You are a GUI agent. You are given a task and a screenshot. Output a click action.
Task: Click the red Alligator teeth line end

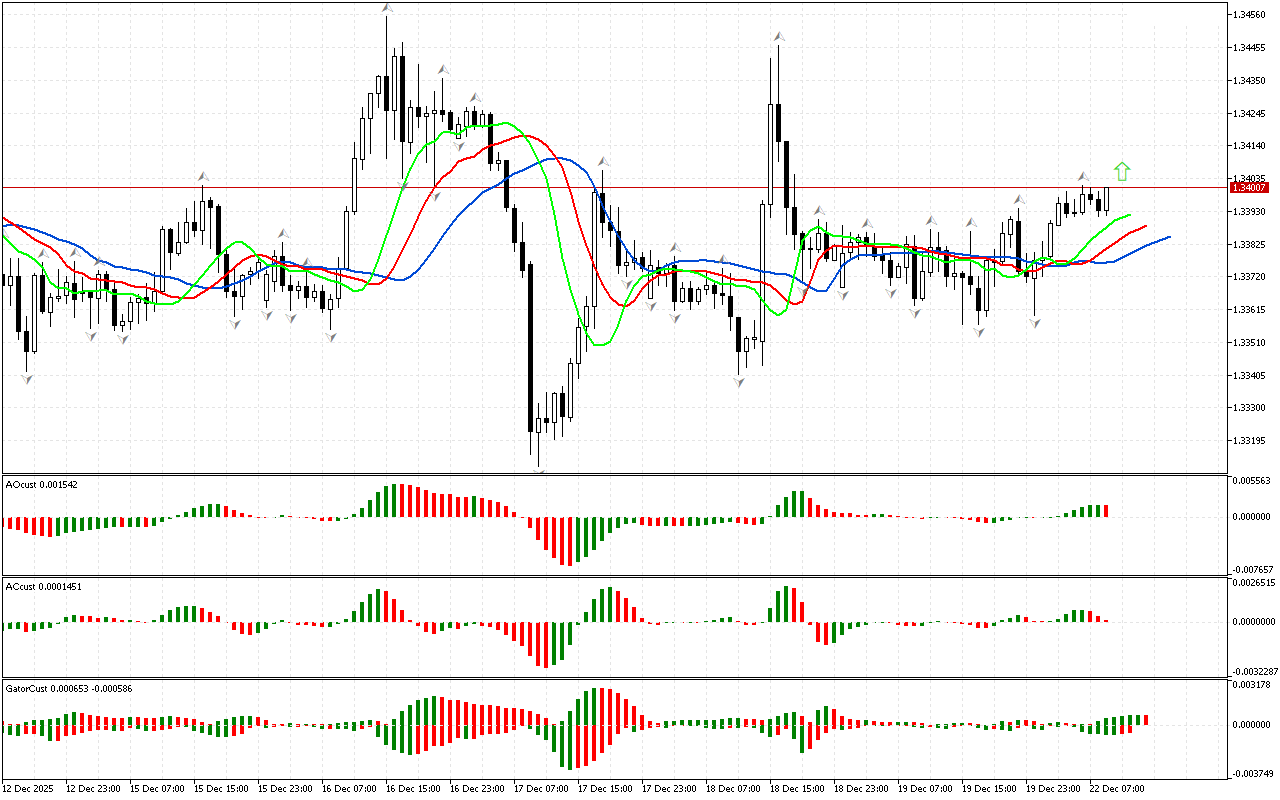click(1146, 226)
